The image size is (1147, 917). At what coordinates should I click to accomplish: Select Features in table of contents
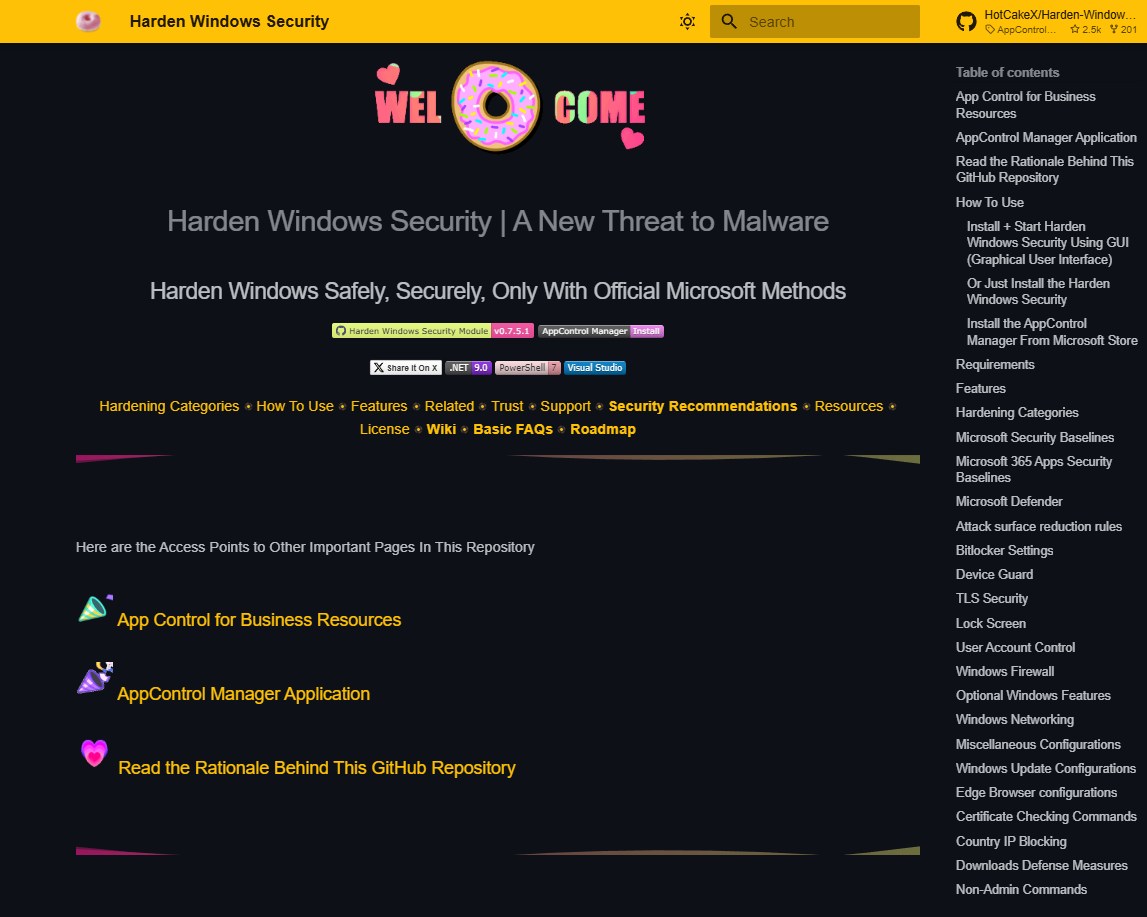click(980, 388)
